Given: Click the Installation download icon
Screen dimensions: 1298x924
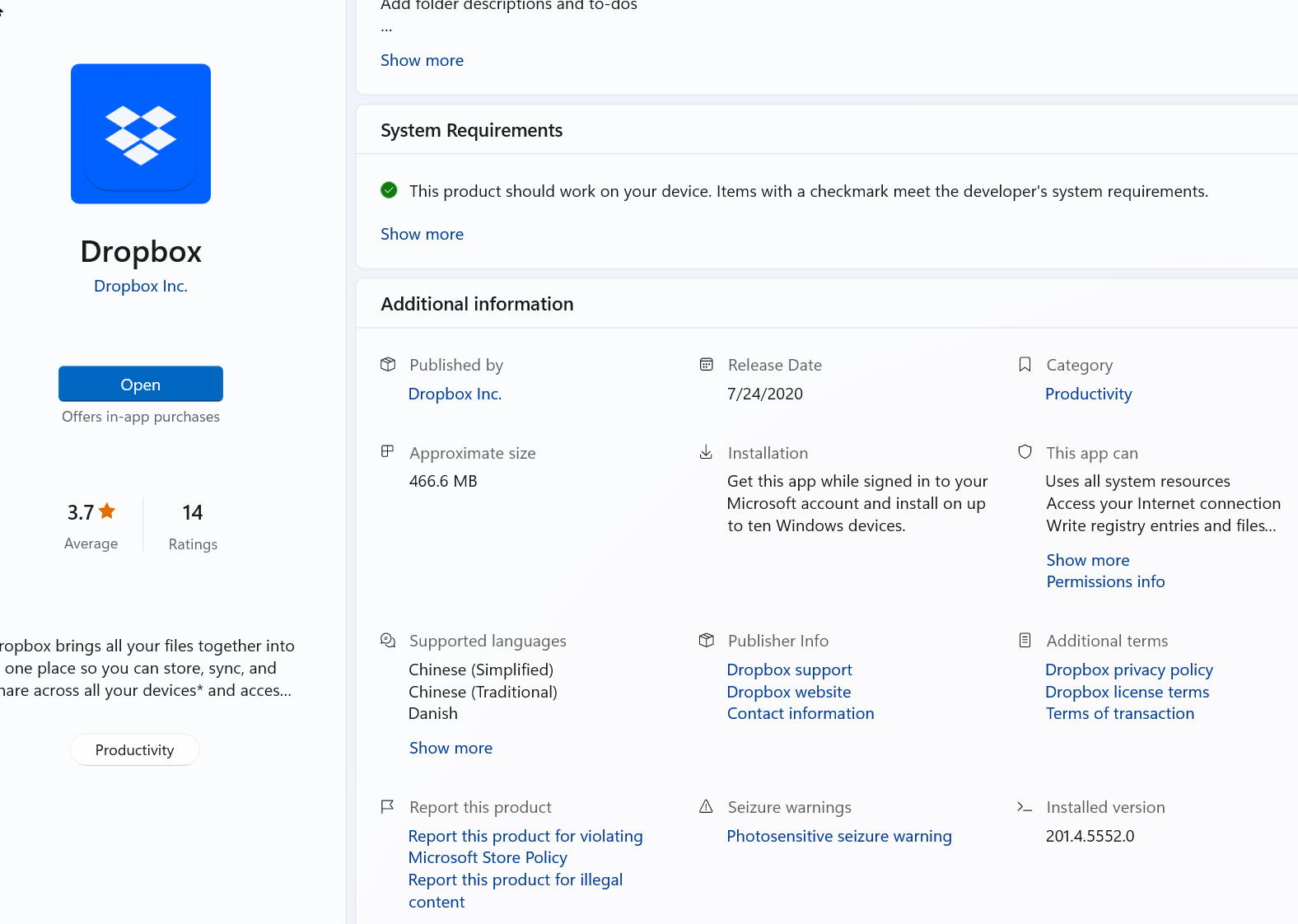Looking at the screenshot, I should pyautogui.click(x=706, y=452).
